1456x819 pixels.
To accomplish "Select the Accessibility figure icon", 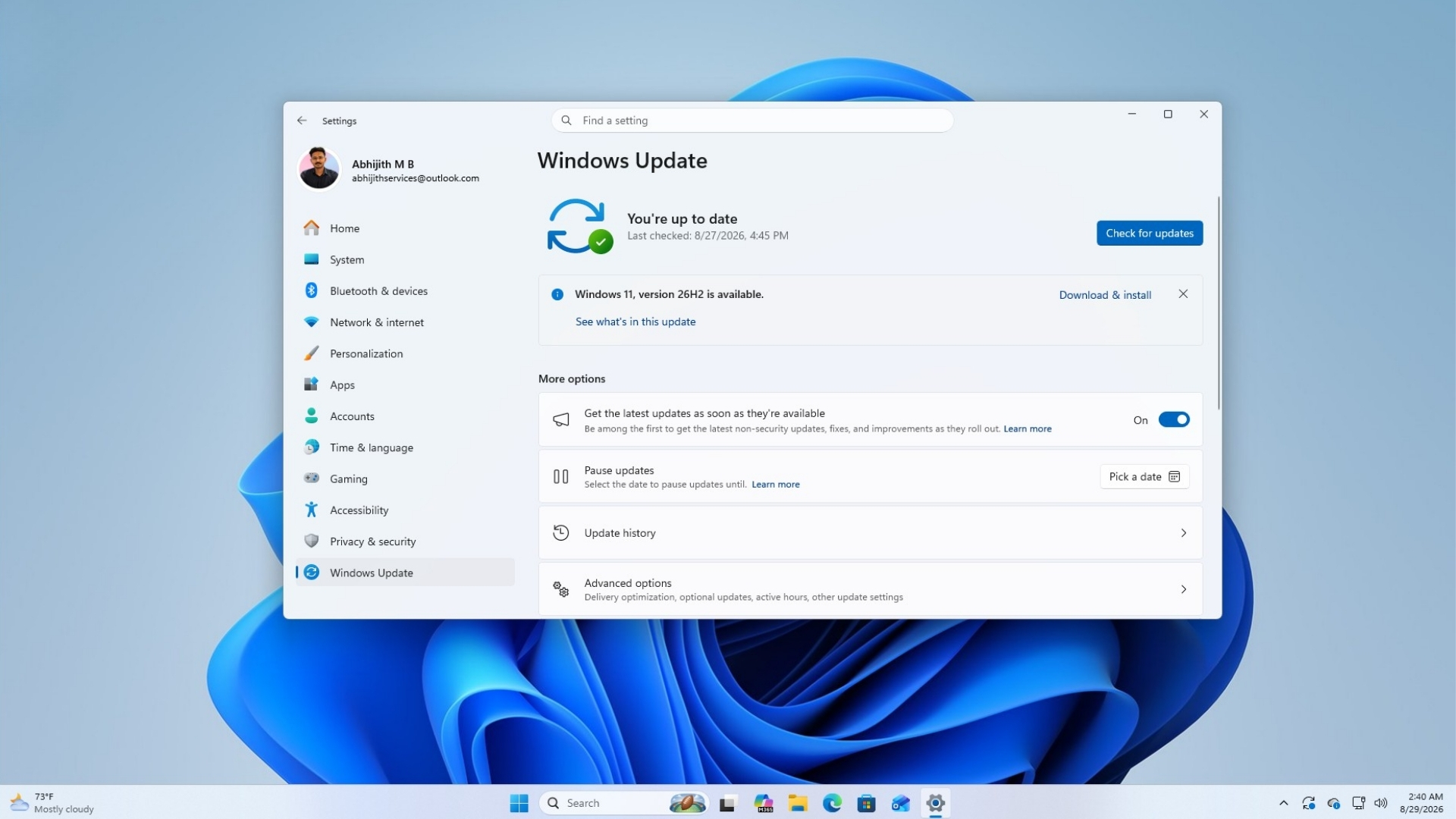I will point(311,510).
